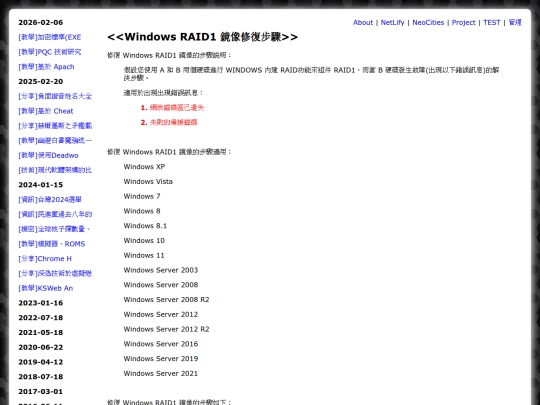540x405 pixels.
Task: Open the NetLify link
Action: (392, 22)
